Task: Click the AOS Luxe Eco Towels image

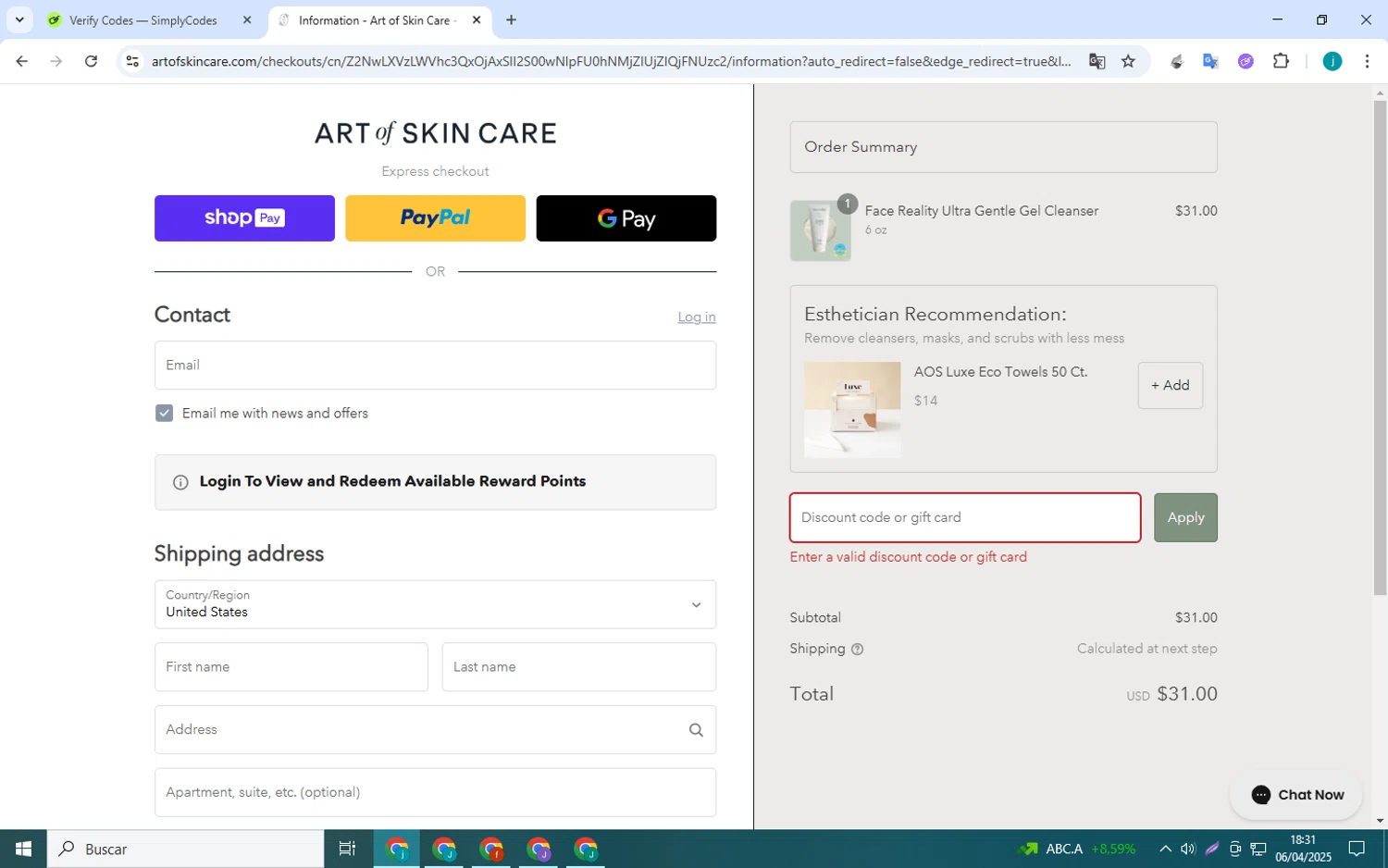Action: [852, 410]
